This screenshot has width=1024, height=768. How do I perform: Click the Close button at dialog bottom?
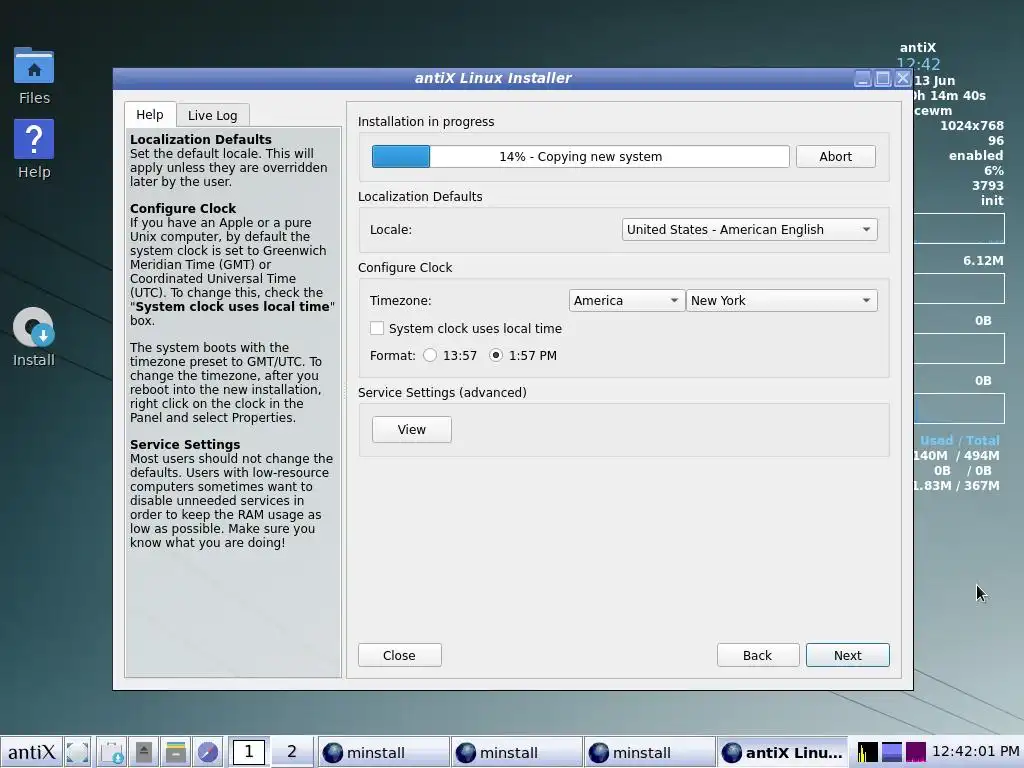pyautogui.click(x=399, y=655)
